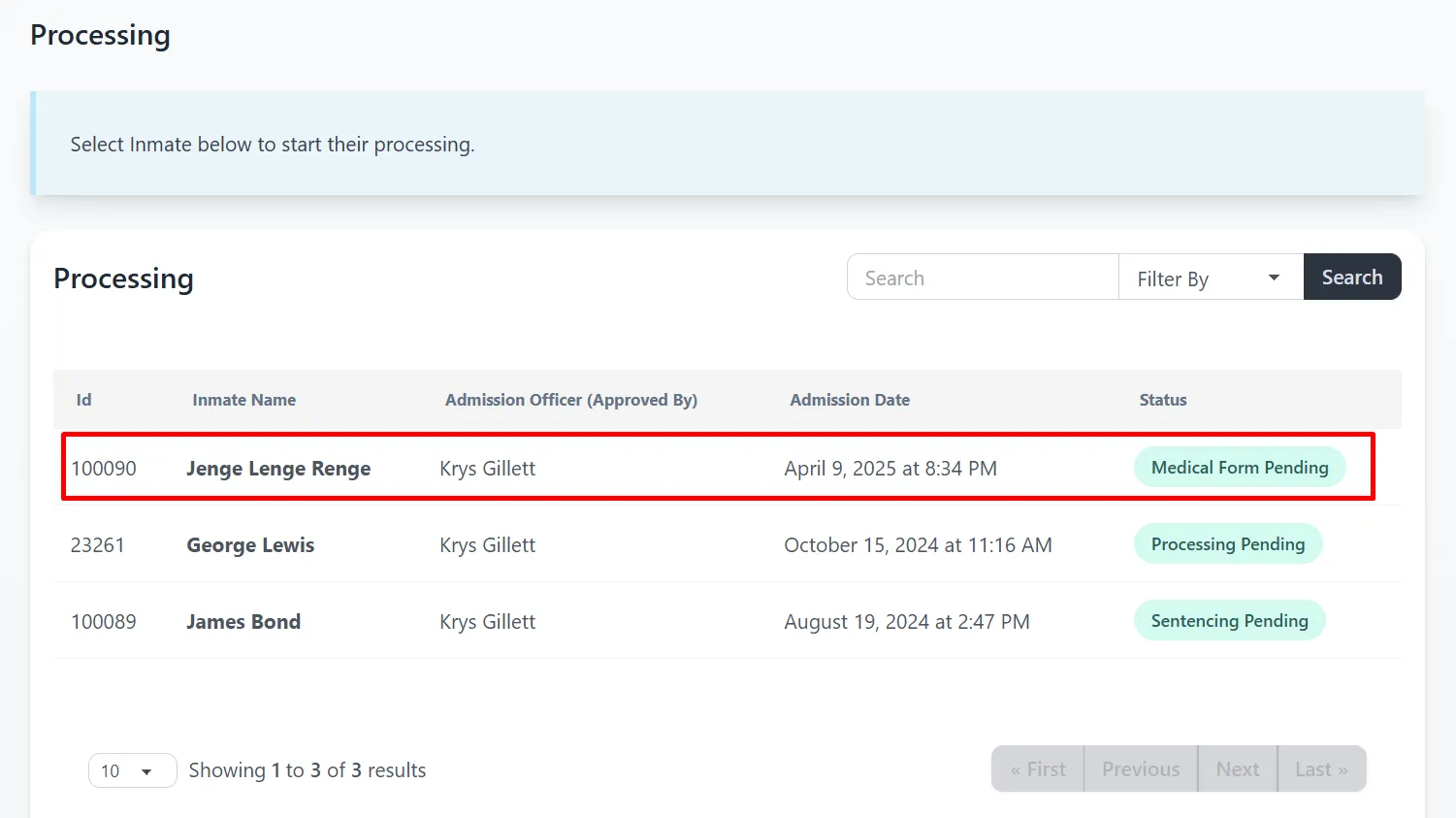Click the Status column header

[x=1162, y=400]
